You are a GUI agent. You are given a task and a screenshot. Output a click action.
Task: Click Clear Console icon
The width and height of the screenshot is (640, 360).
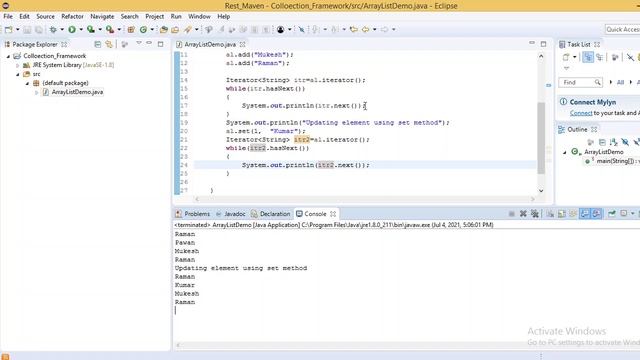pyautogui.click(x=550, y=213)
